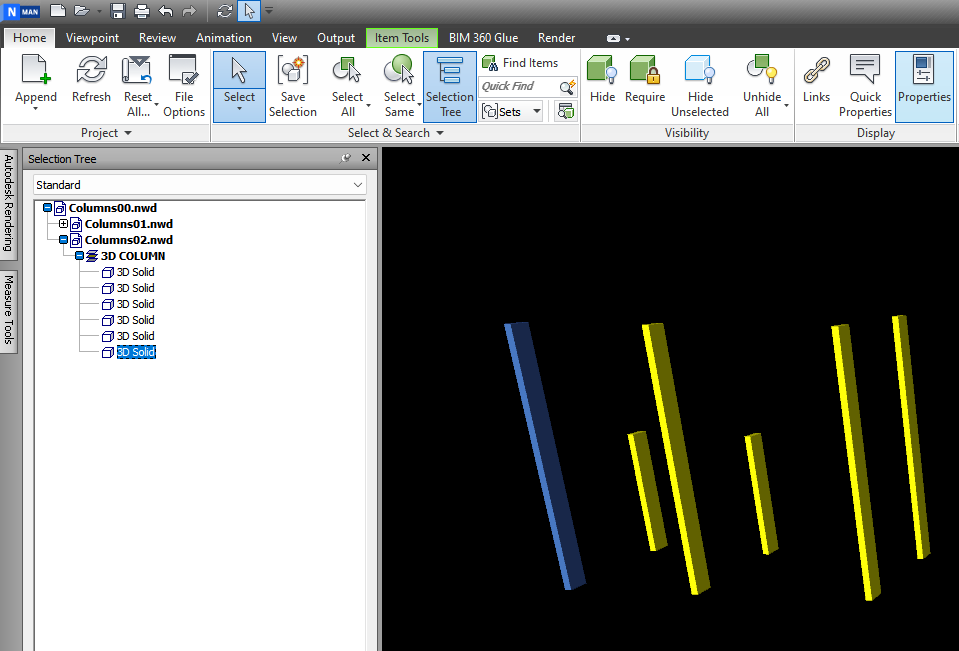Open the Customize Quick Access Toolbar arrow
959x651 pixels.
coord(269,10)
